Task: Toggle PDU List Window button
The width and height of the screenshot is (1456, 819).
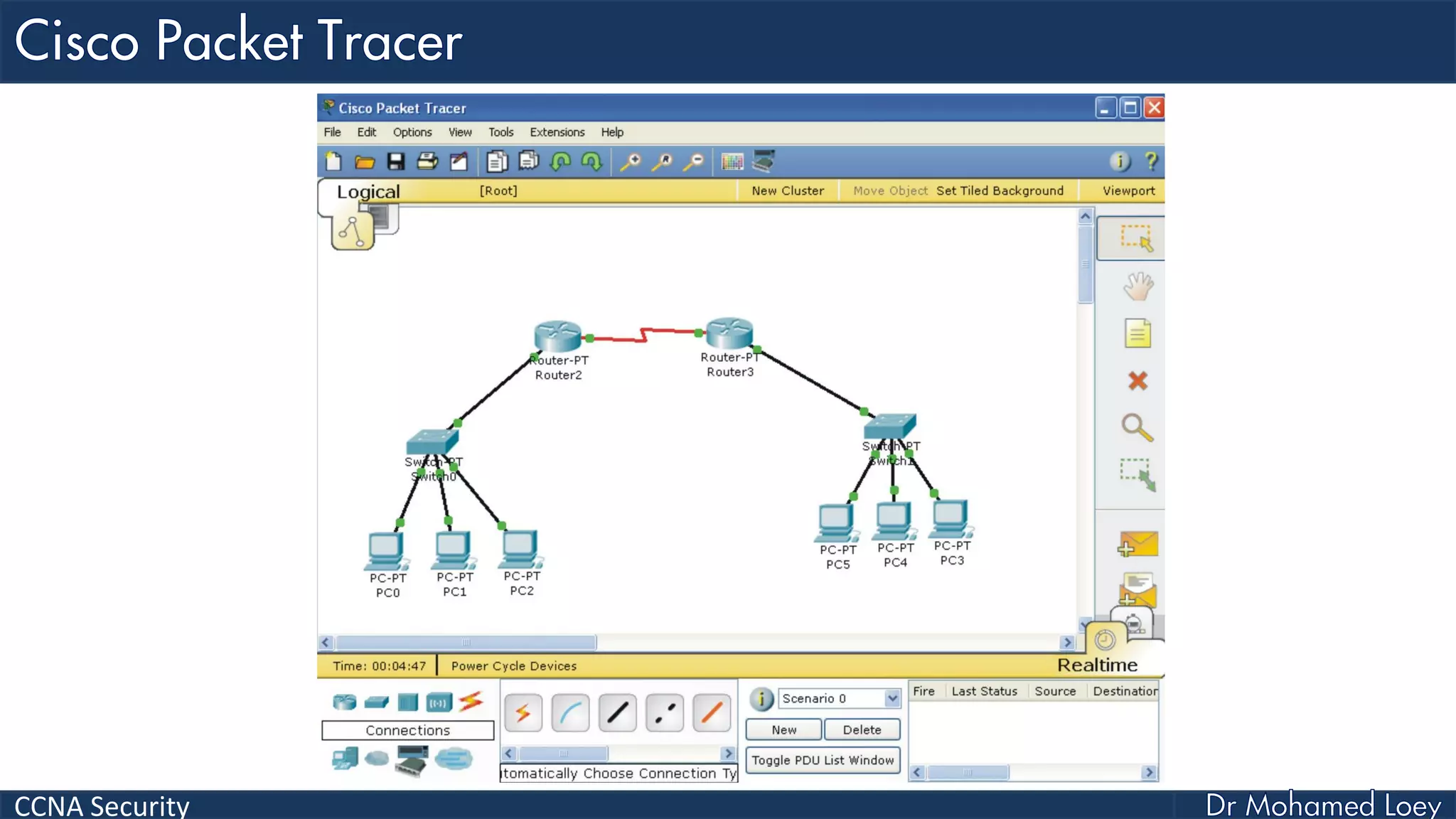Action: (823, 760)
